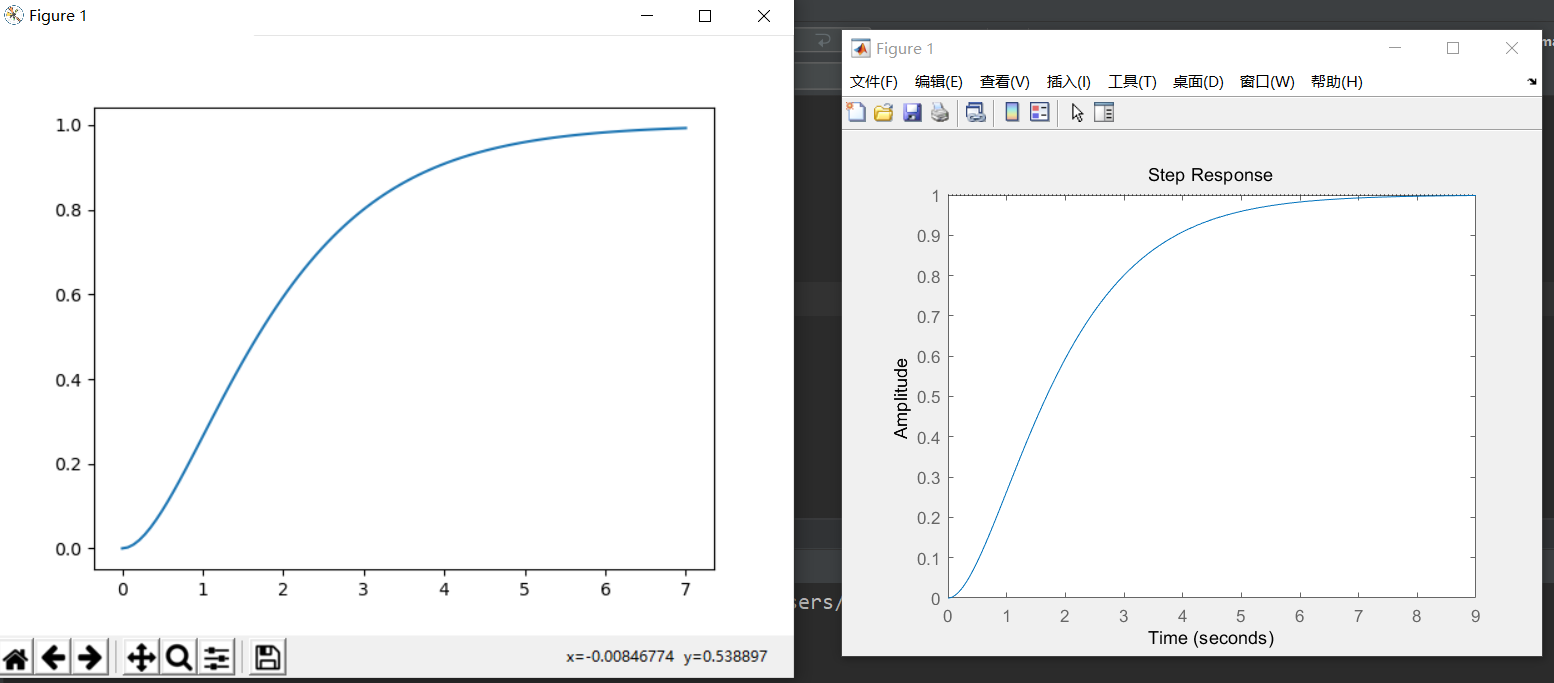The image size is (1554, 683).
Task: Link plot data in MATLAB
Action: point(975,112)
